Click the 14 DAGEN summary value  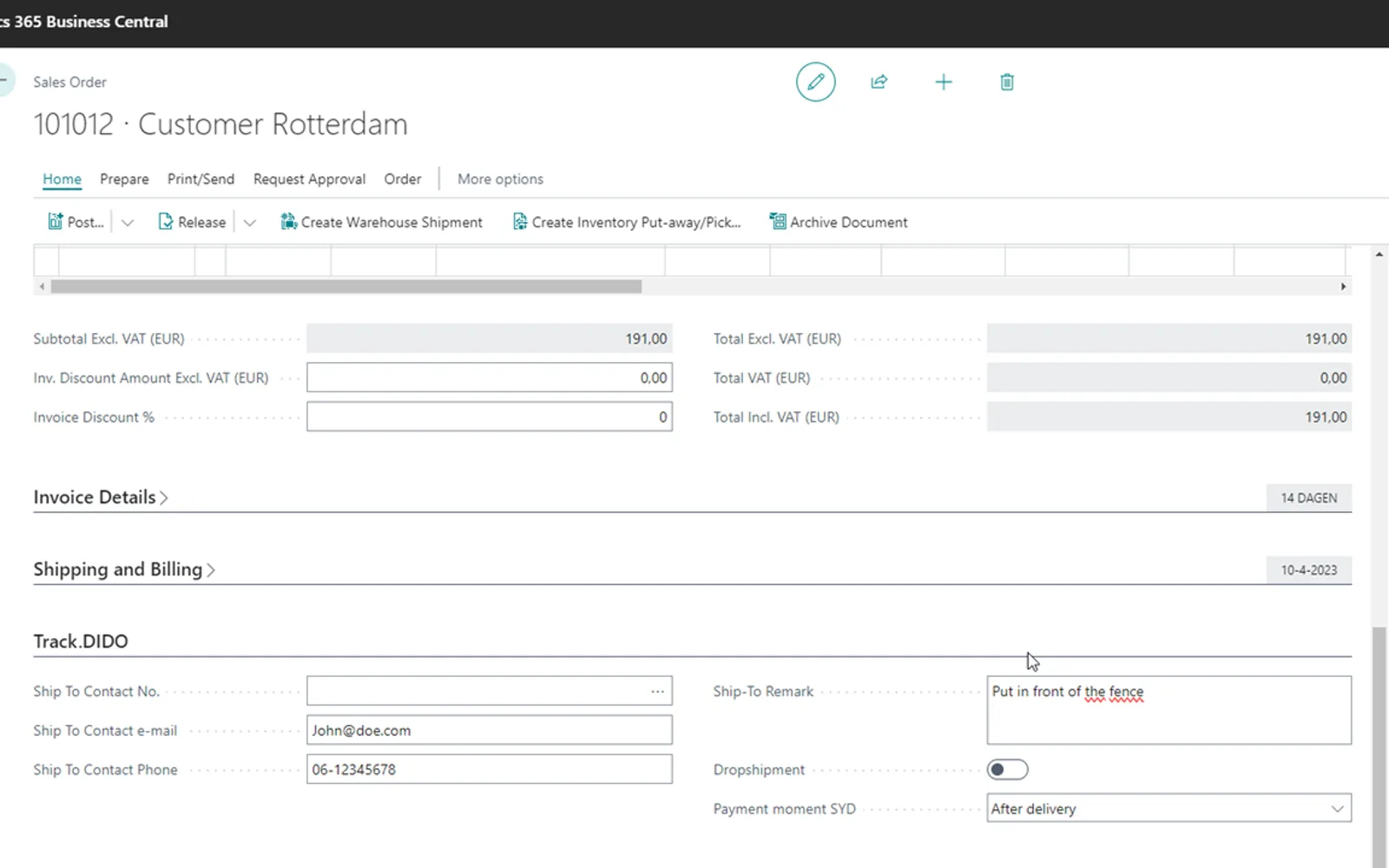click(x=1309, y=497)
